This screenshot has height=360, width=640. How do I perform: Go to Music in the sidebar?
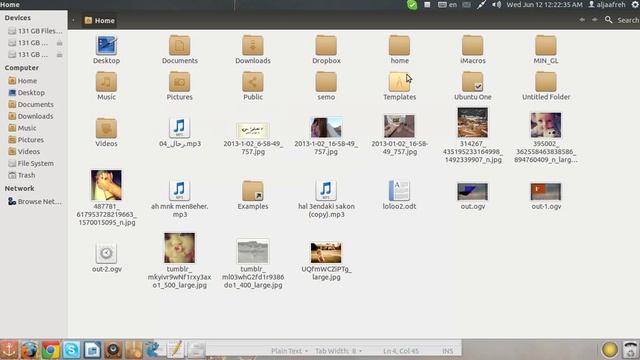coord(27,128)
